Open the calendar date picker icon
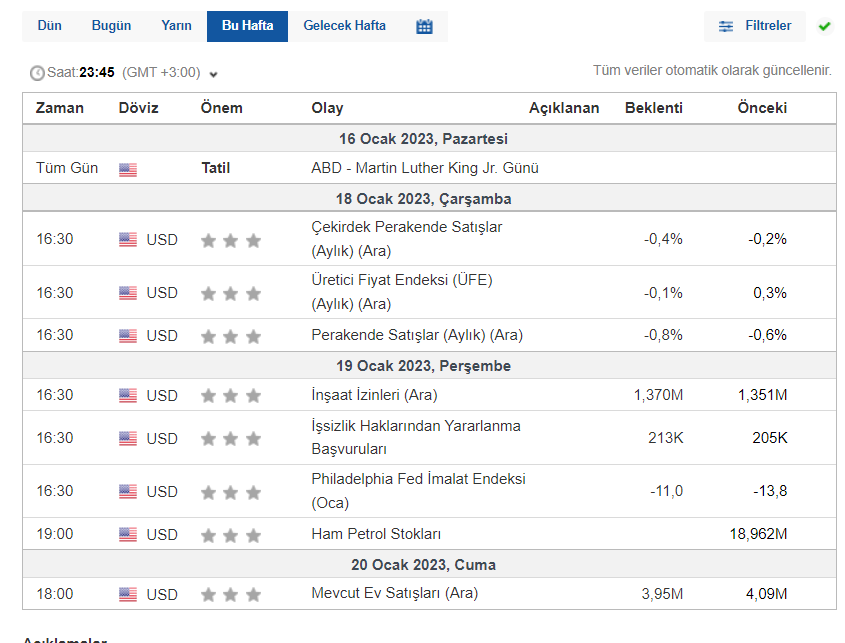 click(x=424, y=27)
